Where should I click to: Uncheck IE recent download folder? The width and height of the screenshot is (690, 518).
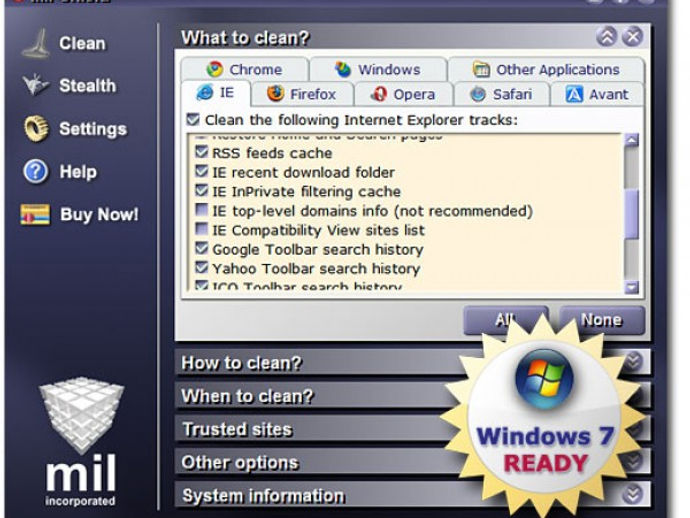[202, 172]
